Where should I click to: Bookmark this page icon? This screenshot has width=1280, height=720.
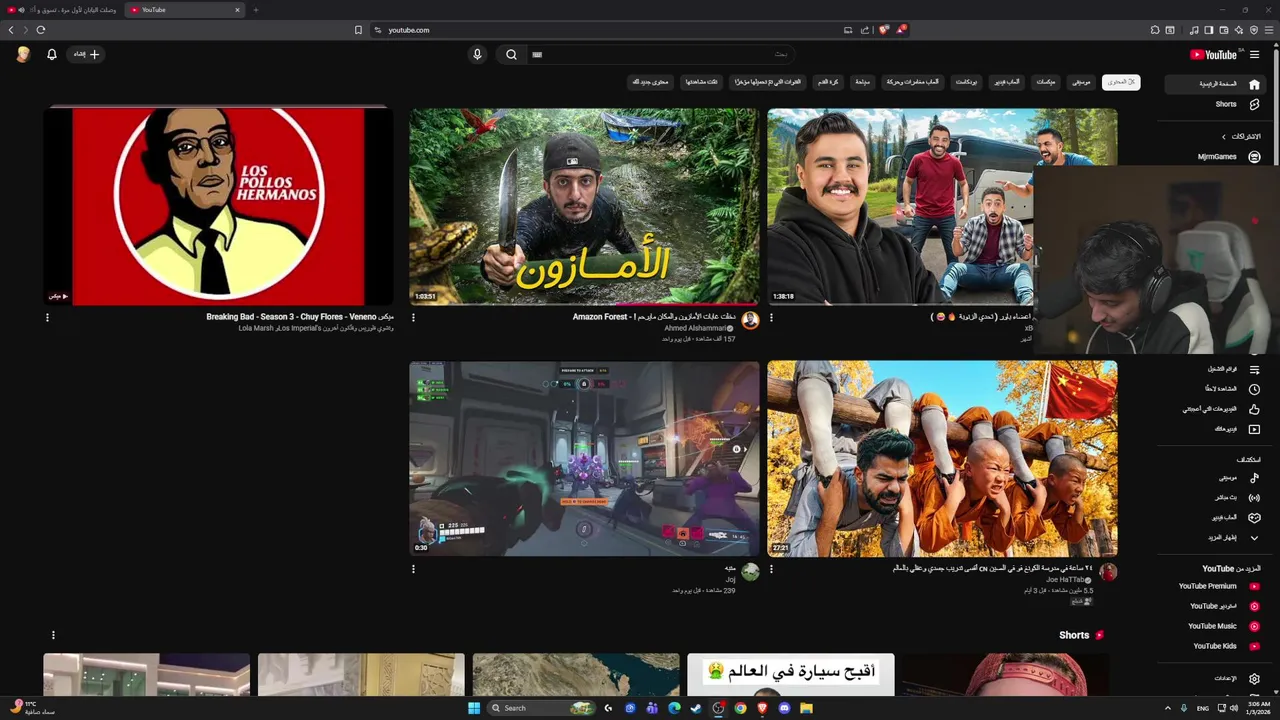pos(358,30)
